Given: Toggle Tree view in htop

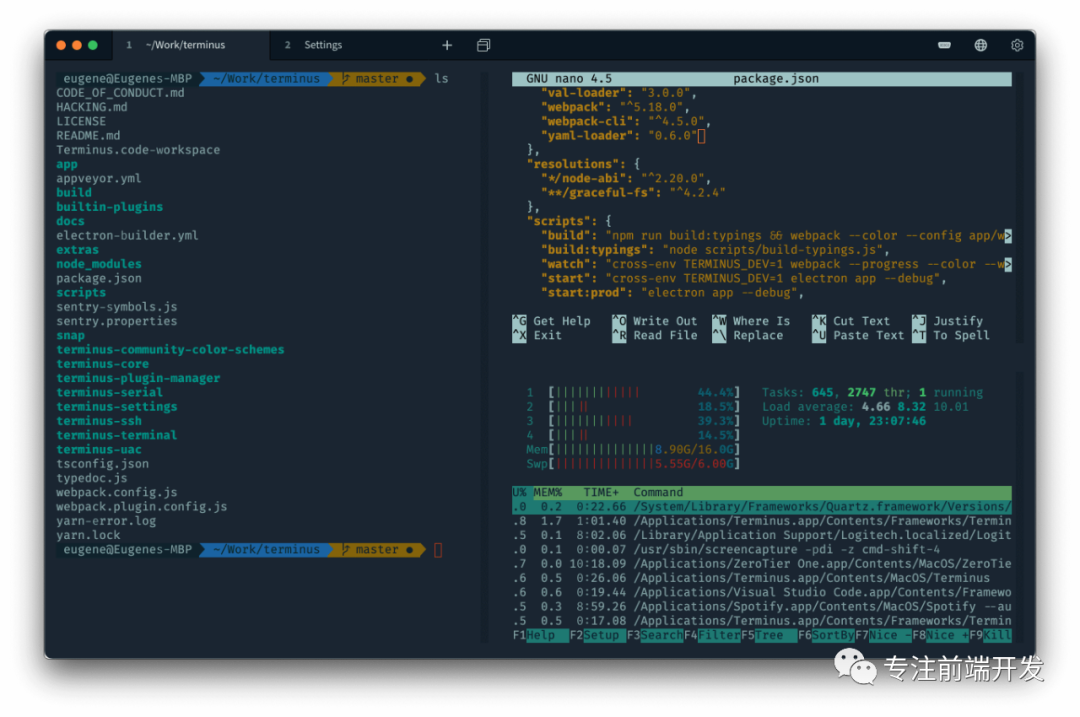Looking at the screenshot, I should [x=773, y=636].
